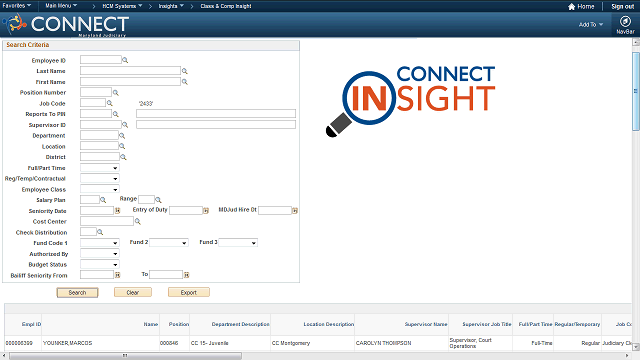
Task: Click the Clear button
Action: pos(133,293)
